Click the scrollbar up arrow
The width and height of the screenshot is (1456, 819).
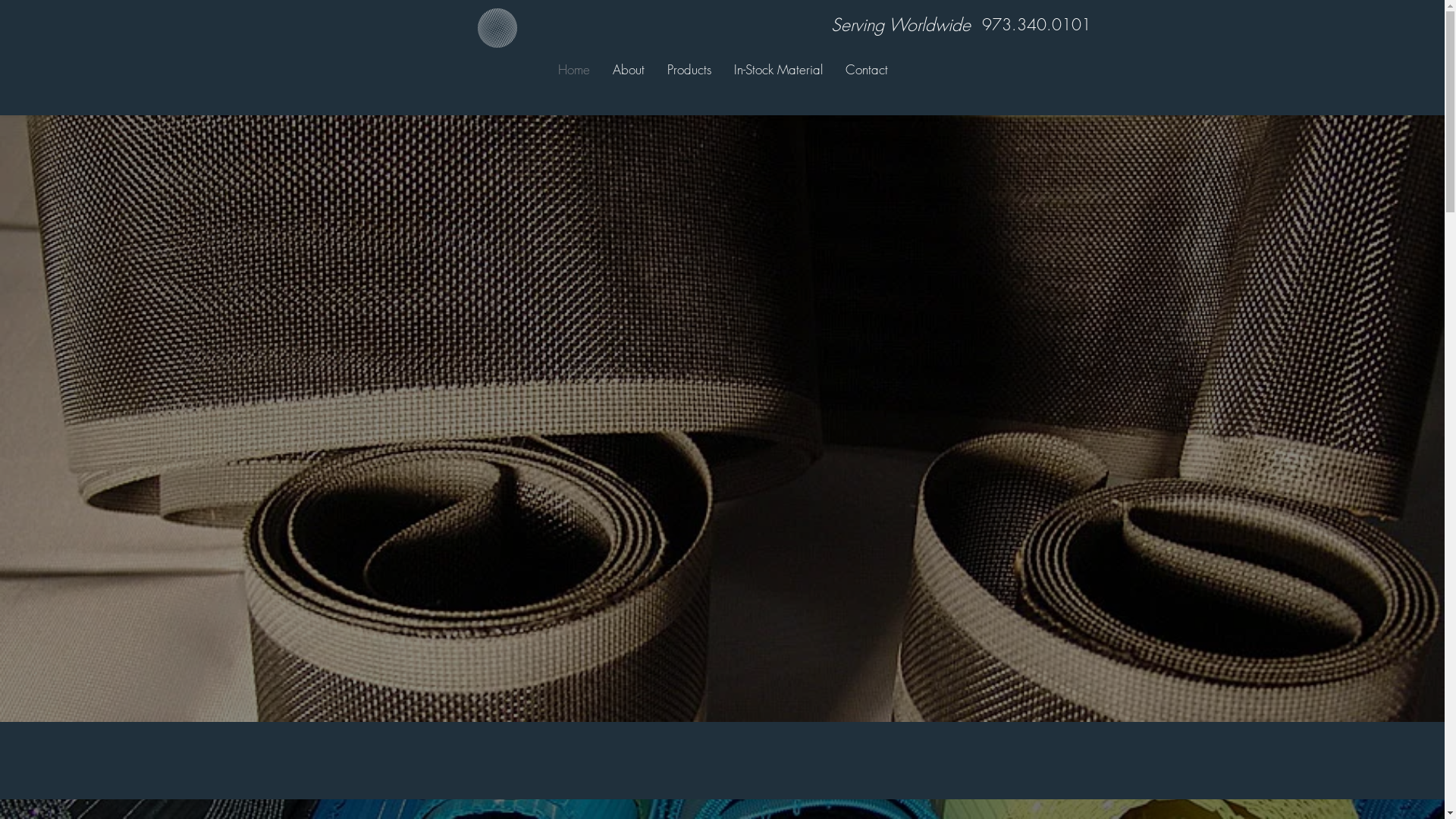pyautogui.click(x=1450, y=6)
